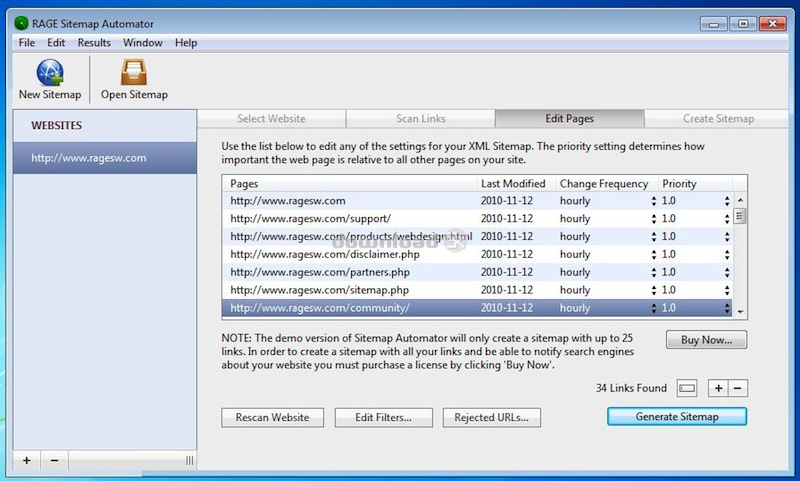
Task: Open change frequency dropdown for community row
Action: [654, 308]
